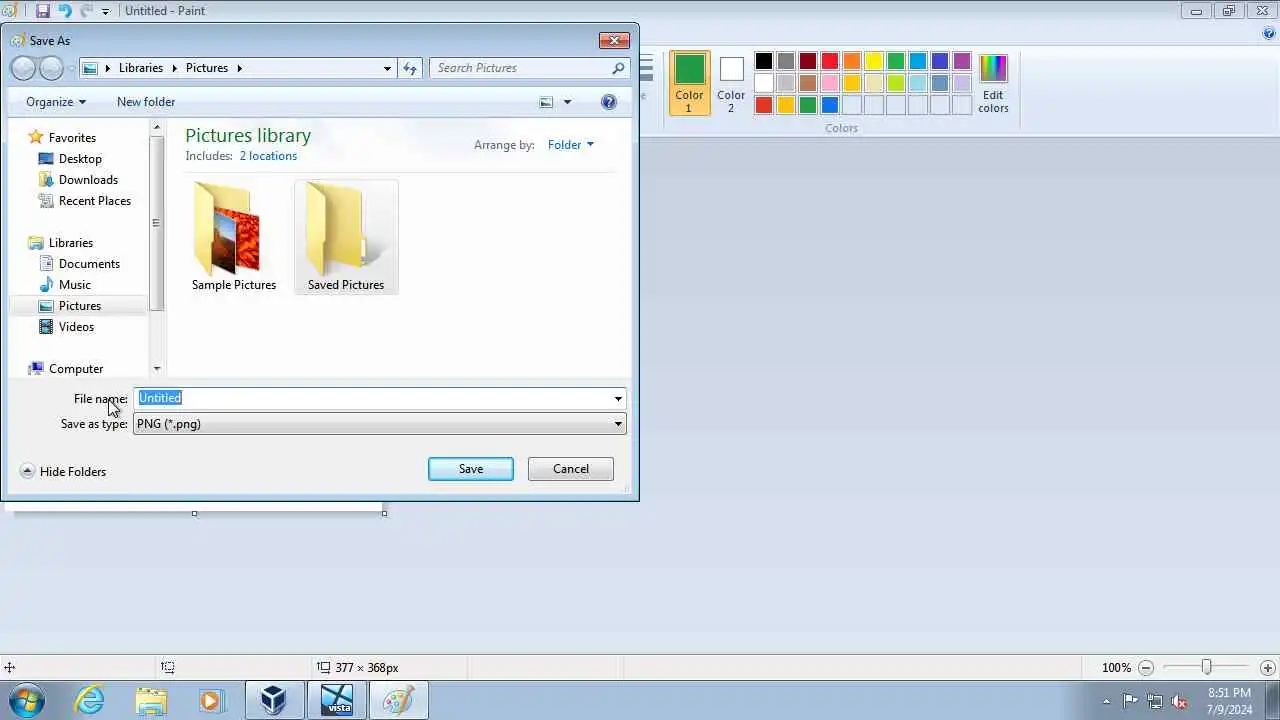Click the Paint Help icon

tap(1269, 34)
